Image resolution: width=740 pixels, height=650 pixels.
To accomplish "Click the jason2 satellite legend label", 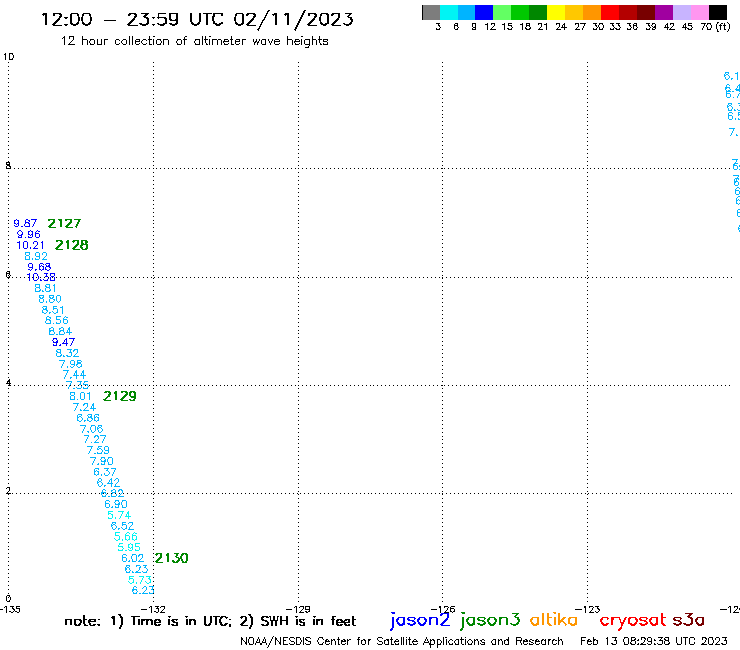I will point(420,620).
